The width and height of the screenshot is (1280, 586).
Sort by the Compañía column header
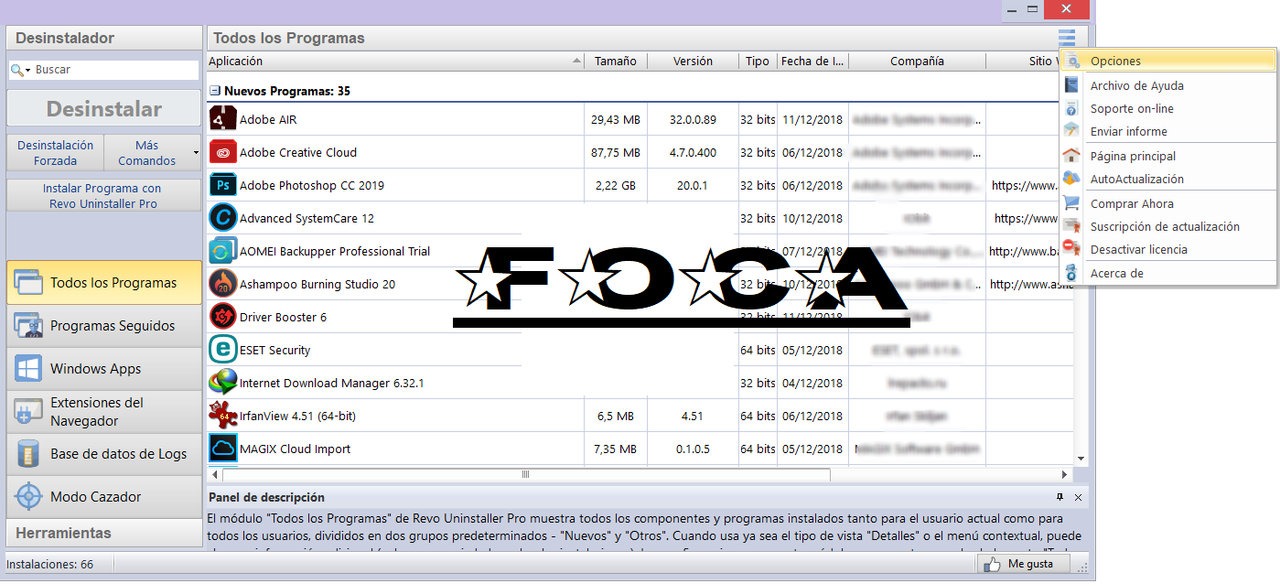tap(917, 61)
